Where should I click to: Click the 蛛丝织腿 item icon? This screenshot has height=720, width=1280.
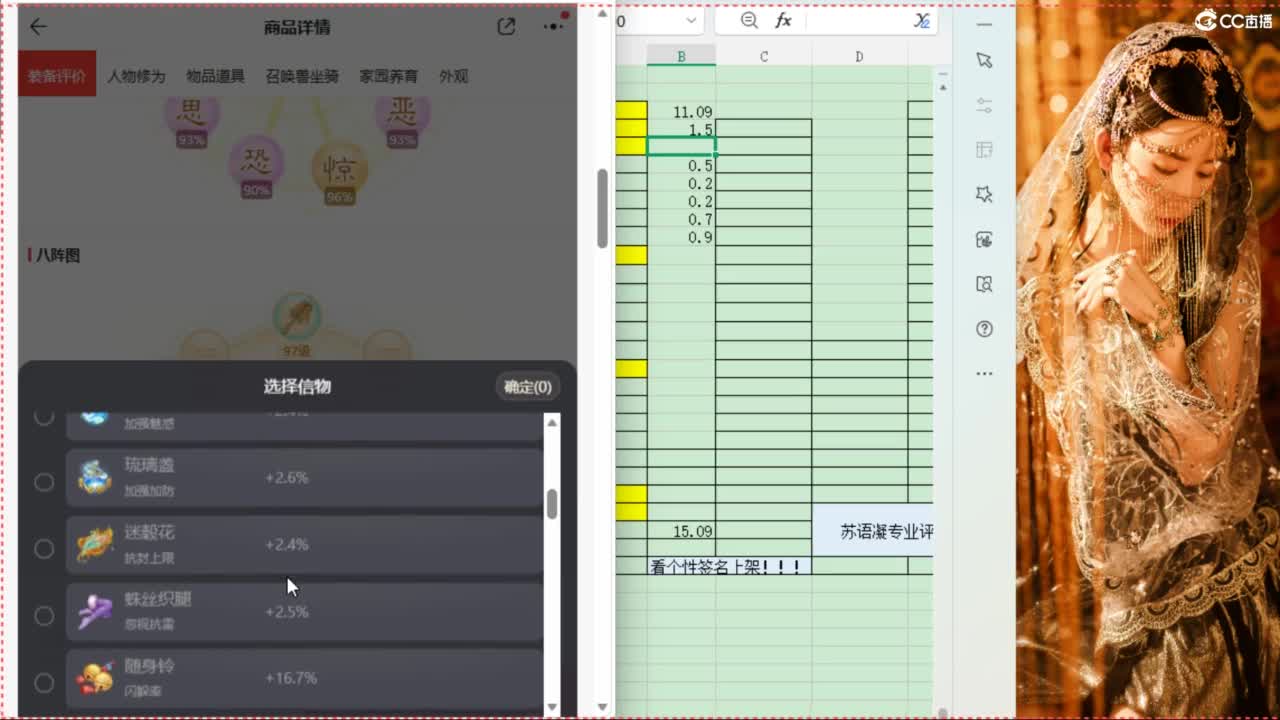[x=95, y=612]
